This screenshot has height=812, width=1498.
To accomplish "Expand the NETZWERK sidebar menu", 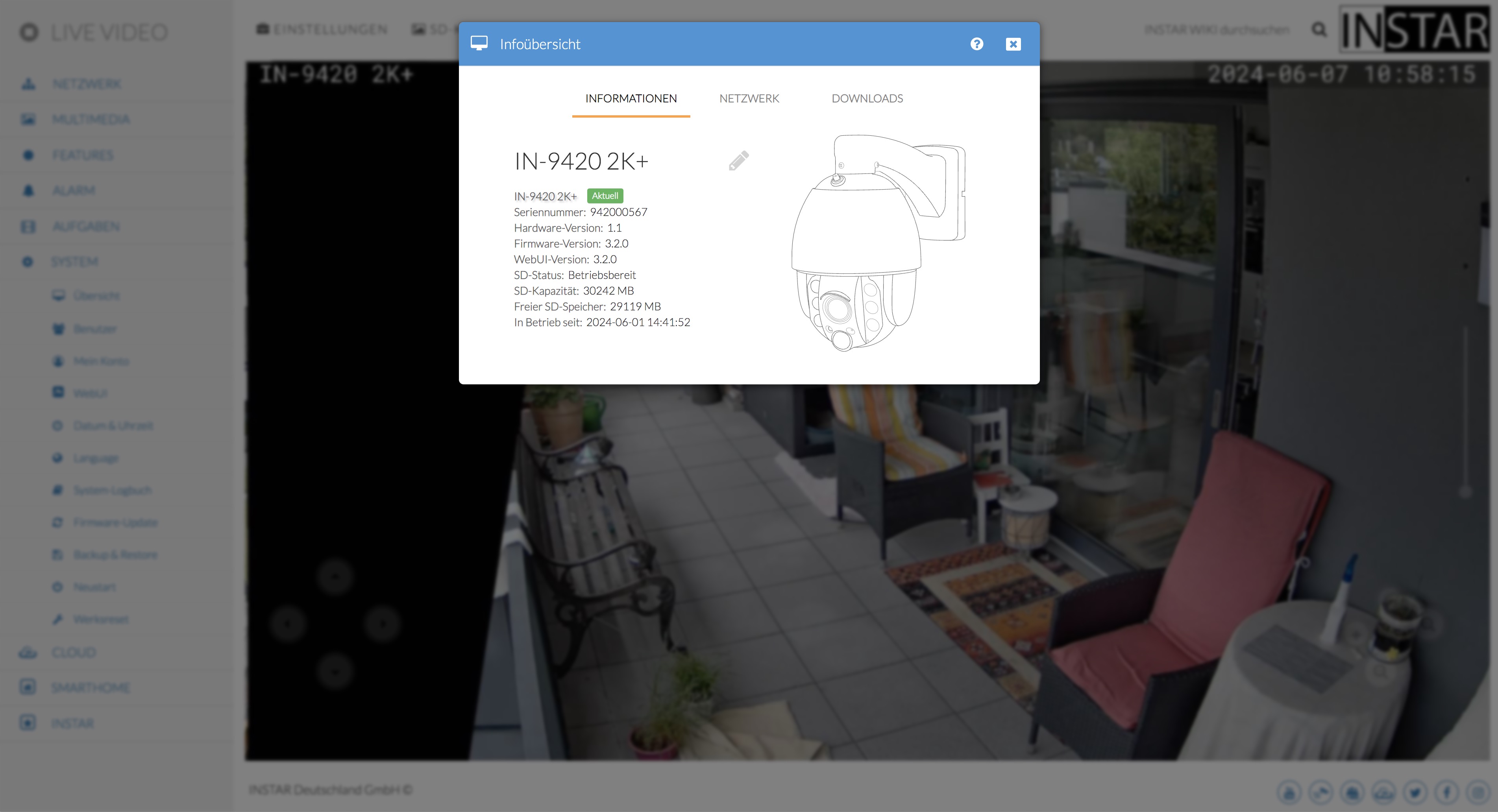I will tap(87, 84).
